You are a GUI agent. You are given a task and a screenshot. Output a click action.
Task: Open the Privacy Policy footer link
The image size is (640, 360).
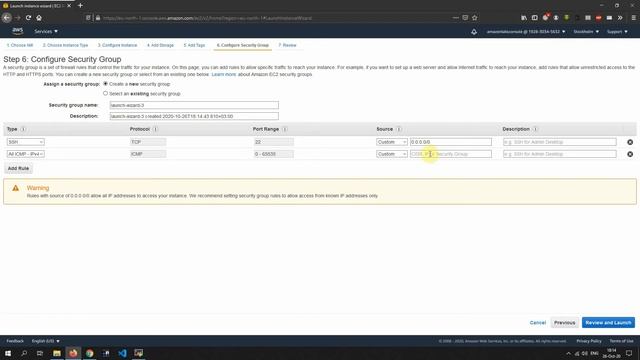[x=589, y=341]
